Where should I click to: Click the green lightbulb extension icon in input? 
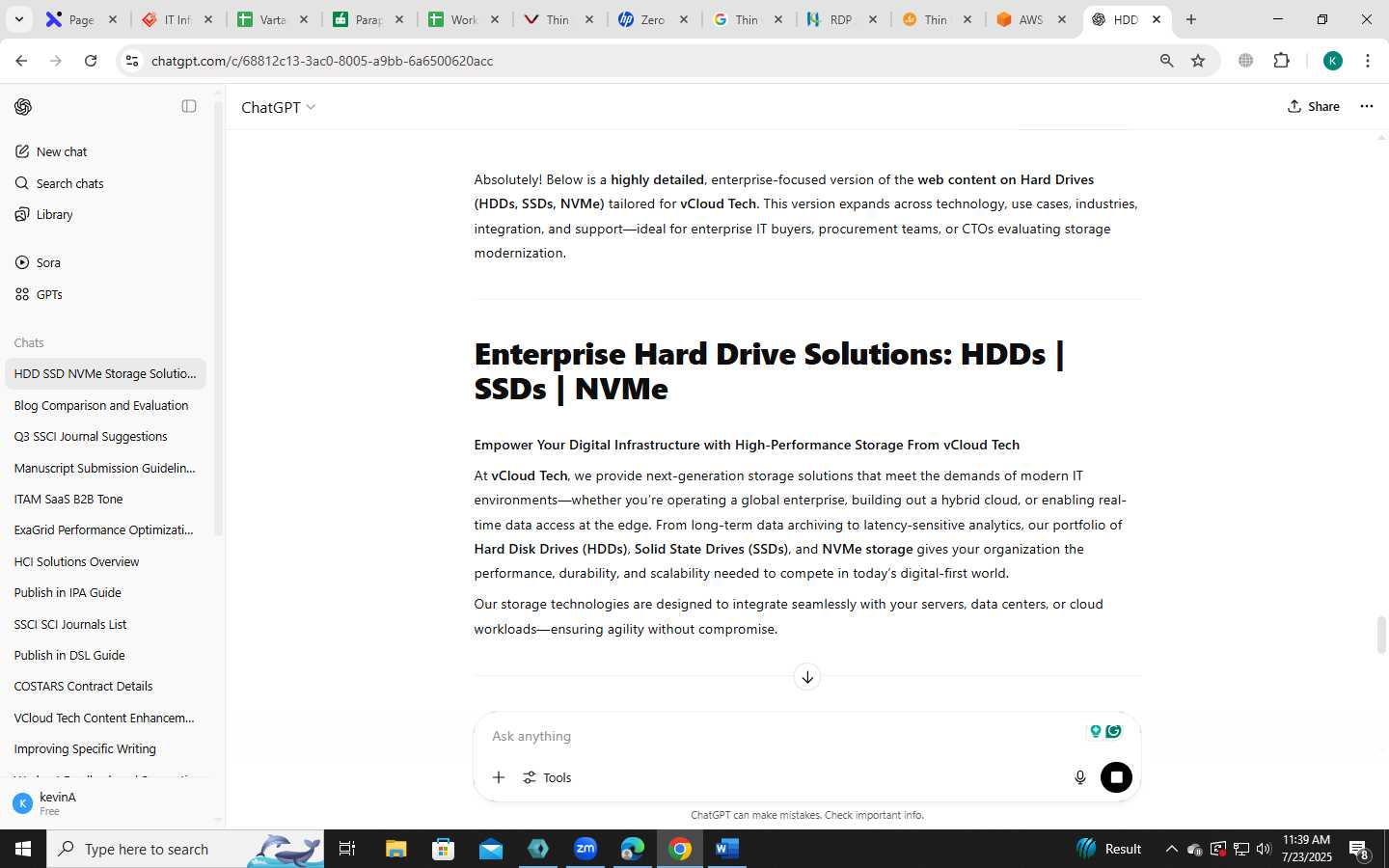pyautogui.click(x=1095, y=731)
